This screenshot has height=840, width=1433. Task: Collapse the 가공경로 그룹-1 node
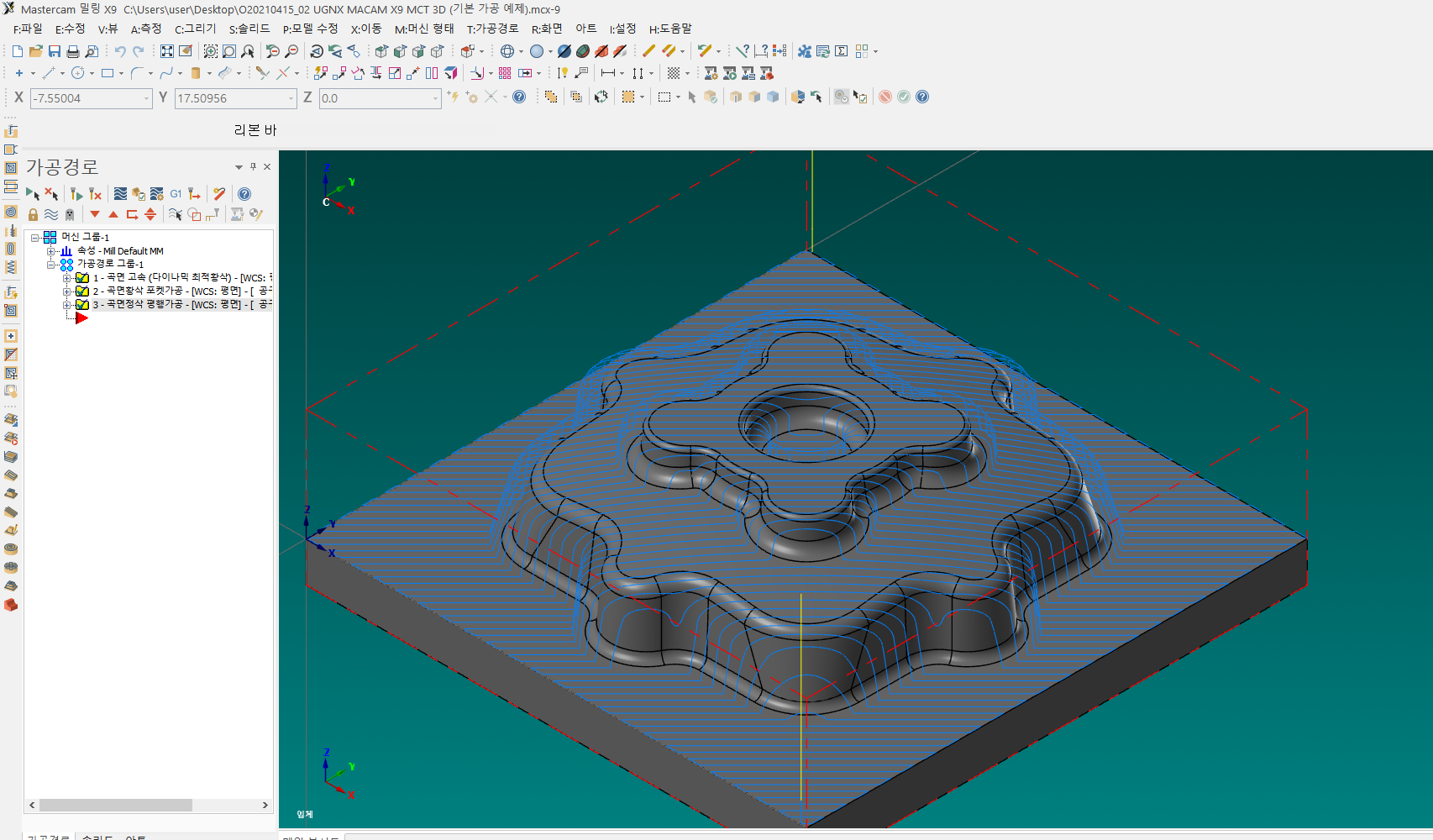tap(51, 265)
